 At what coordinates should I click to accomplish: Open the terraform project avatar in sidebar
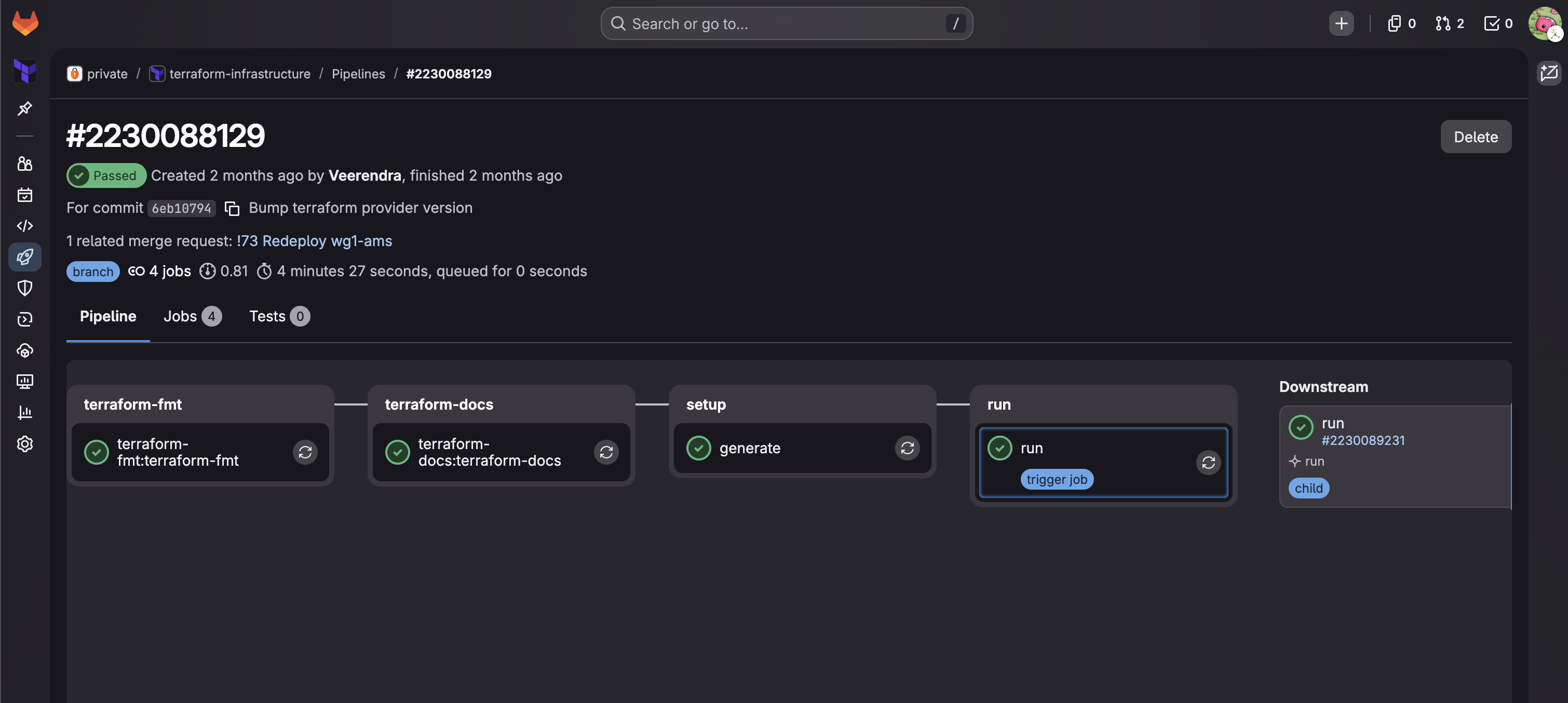coord(25,71)
